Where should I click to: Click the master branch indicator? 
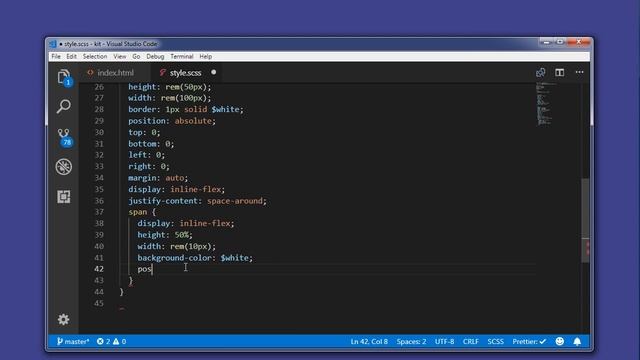[73, 341]
